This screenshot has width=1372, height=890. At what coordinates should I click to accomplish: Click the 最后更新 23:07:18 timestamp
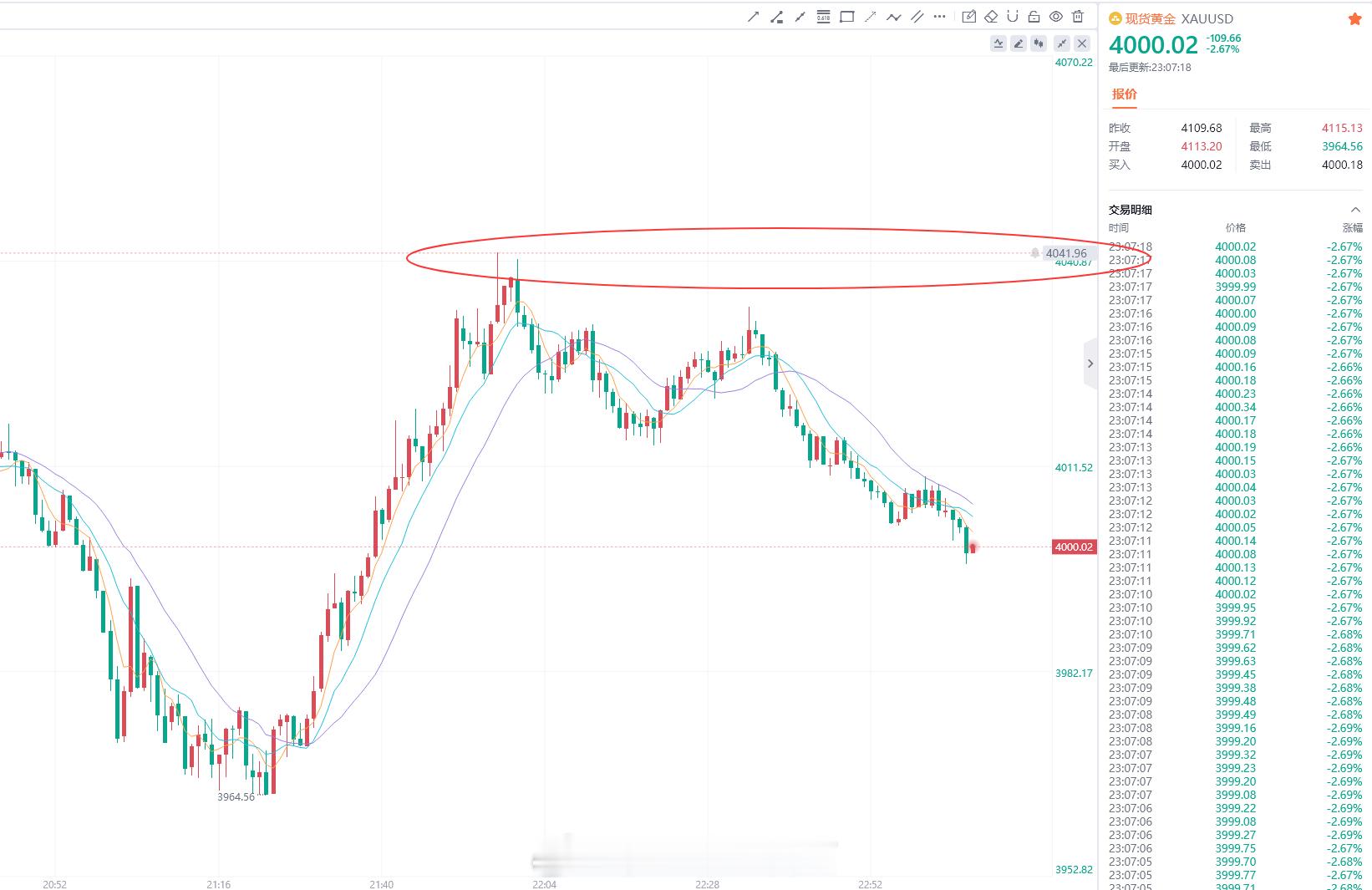[1150, 68]
